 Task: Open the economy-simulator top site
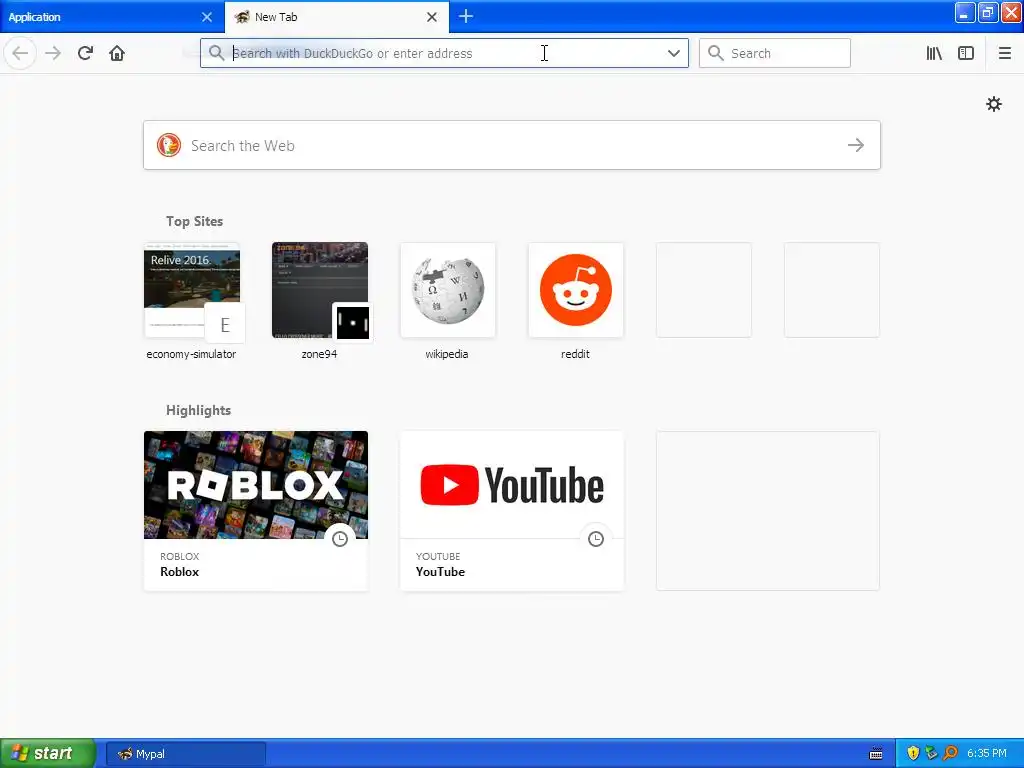(x=191, y=290)
